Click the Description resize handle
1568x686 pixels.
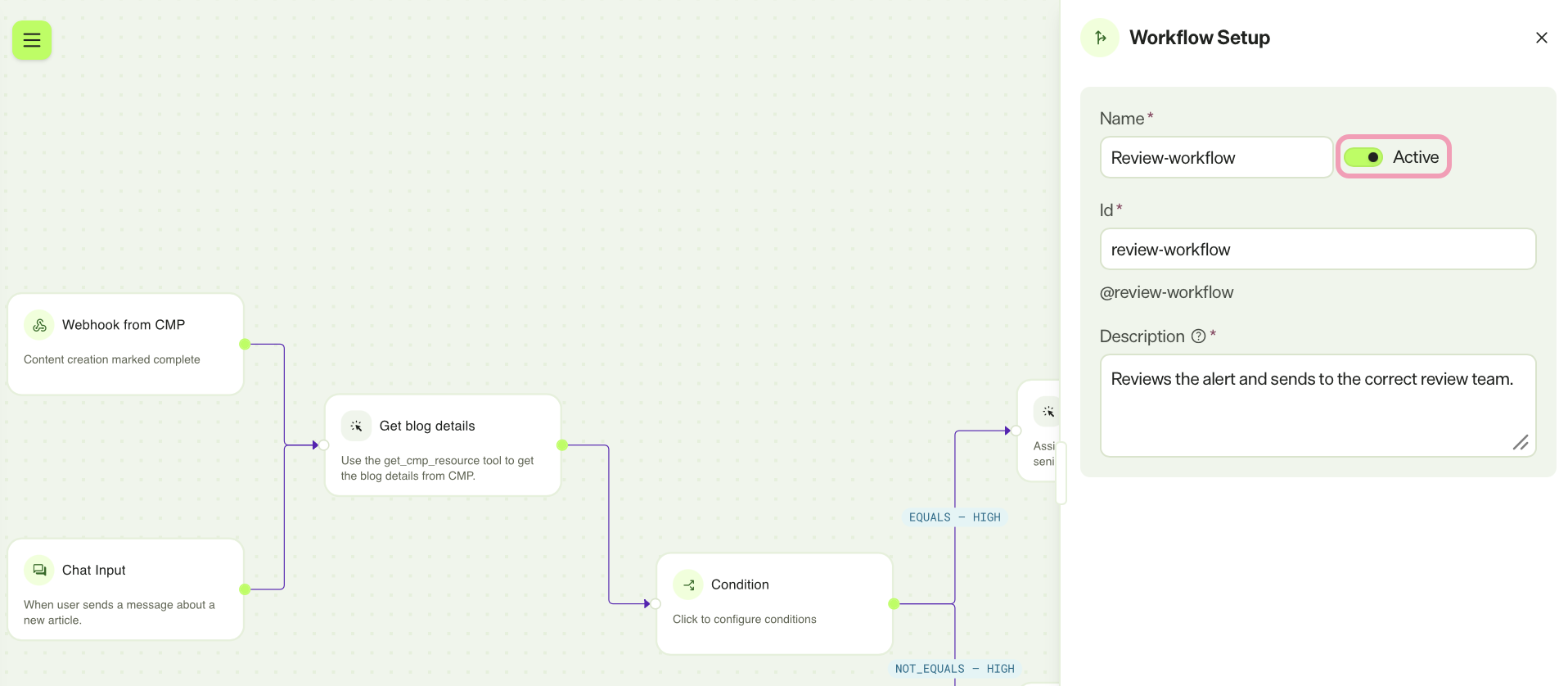(1521, 443)
